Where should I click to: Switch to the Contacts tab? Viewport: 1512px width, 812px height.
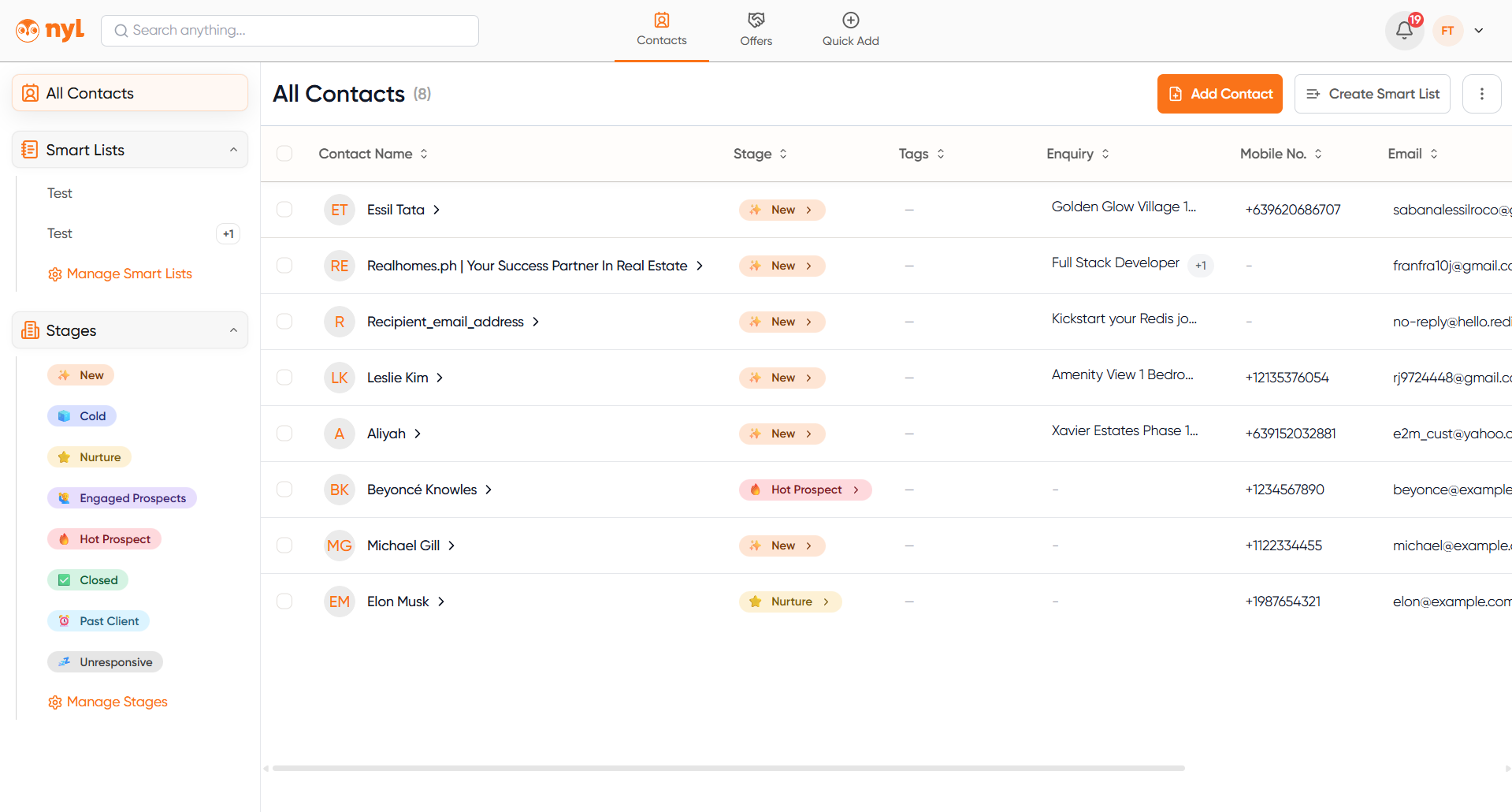[x=661, y=30]
